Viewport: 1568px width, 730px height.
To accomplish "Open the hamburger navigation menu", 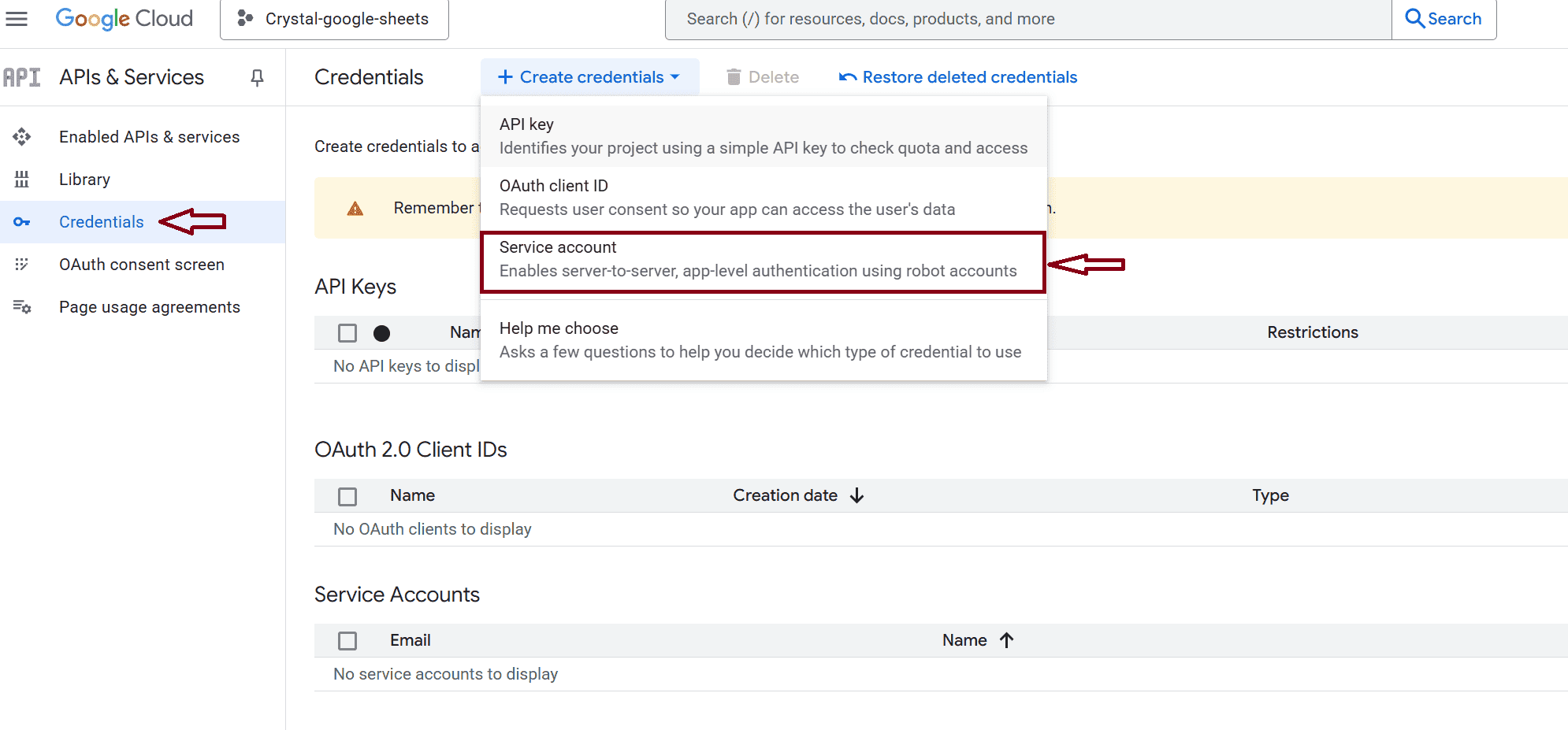I will point(17,19).
